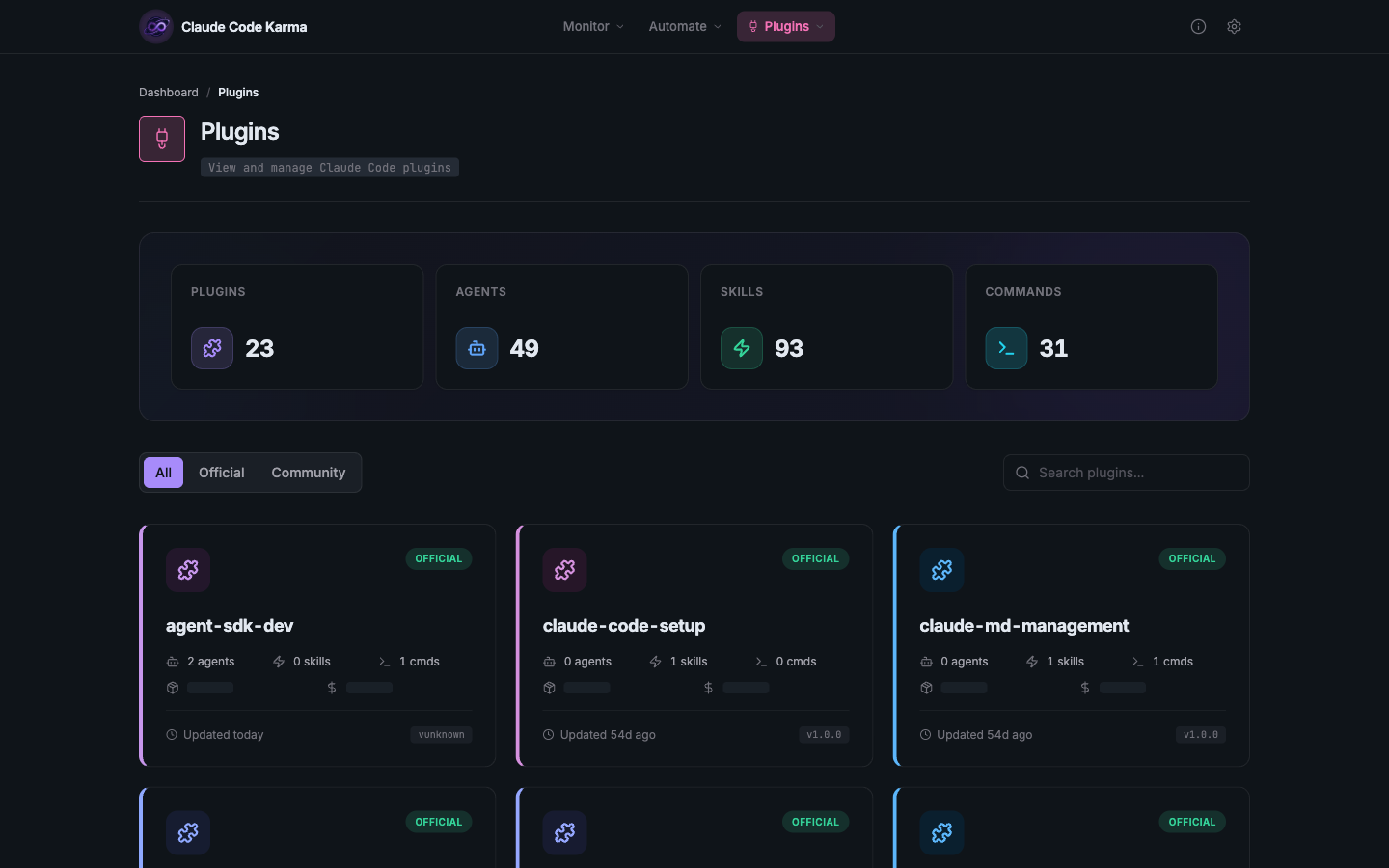
Task: Click the OFFICIAL badge on claude-md-management card
Action: pyautogui.click(x=1192, y=559)
